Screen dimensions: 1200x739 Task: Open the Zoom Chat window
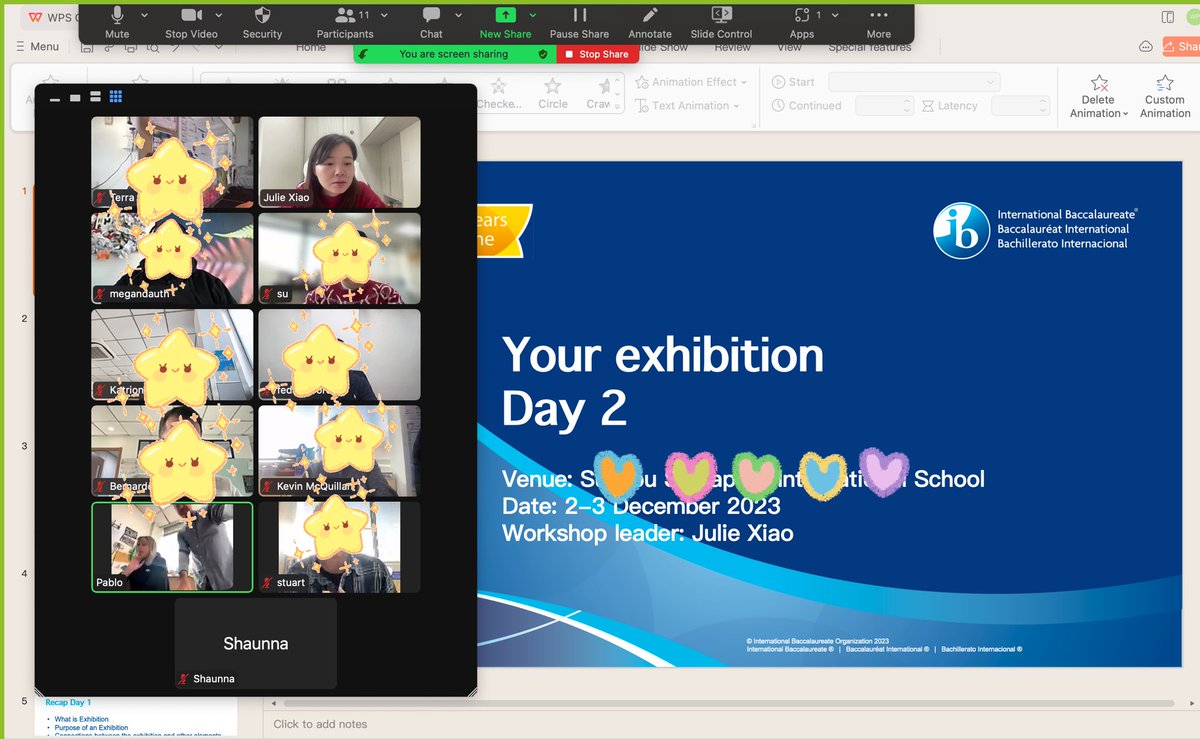pos(430,22)
